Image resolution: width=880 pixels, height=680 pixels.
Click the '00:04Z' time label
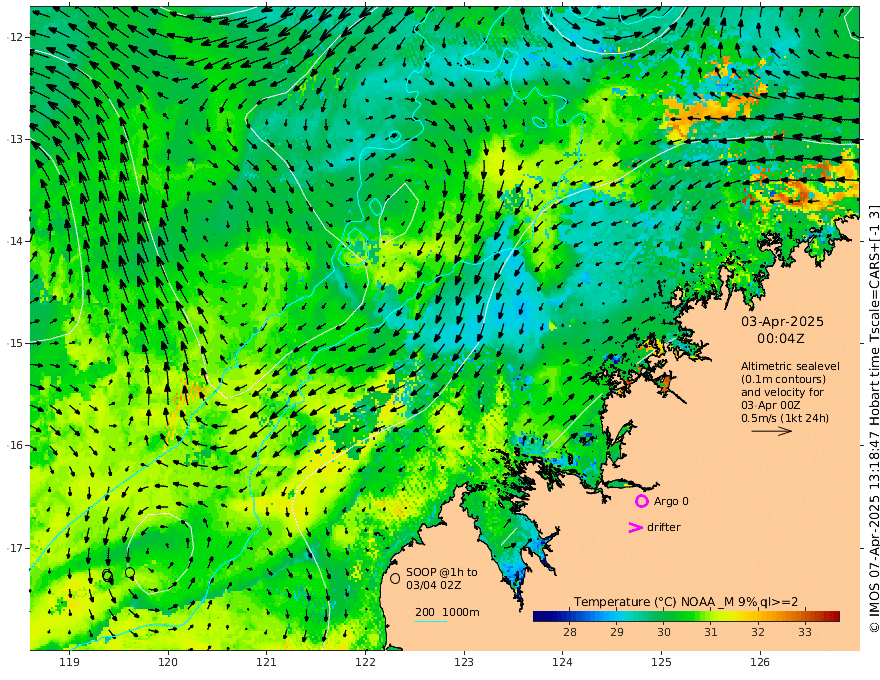click(x=781, y=339)
